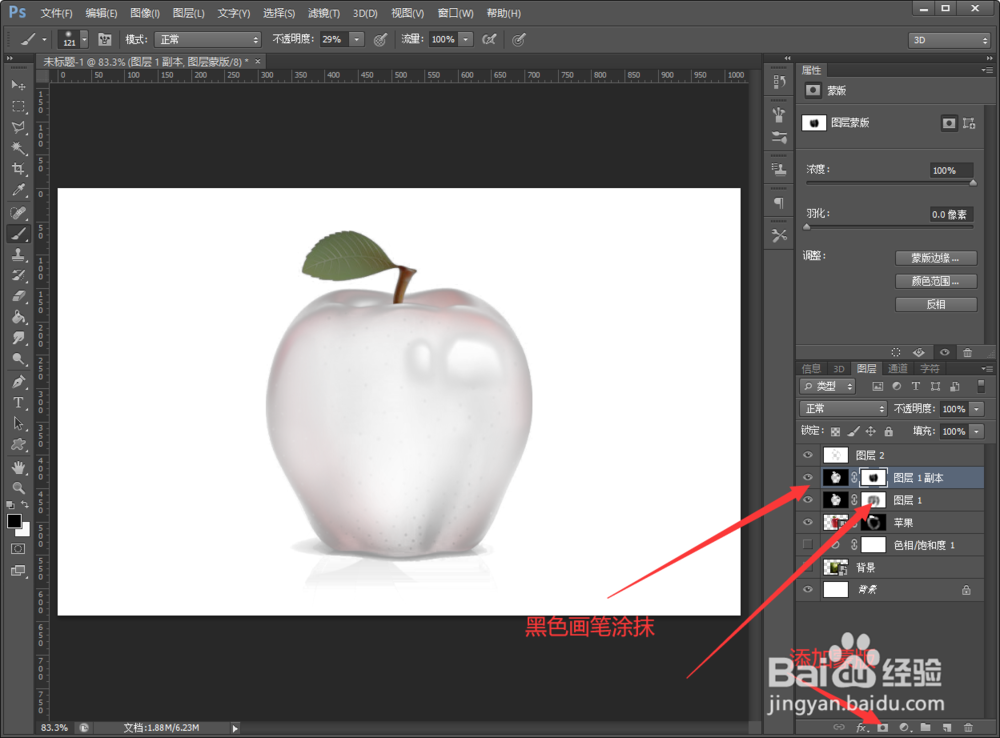Select the Rectangular Marquee tool
The width and height of the screenshot is (1000, 738).
(x=18, y=107)
